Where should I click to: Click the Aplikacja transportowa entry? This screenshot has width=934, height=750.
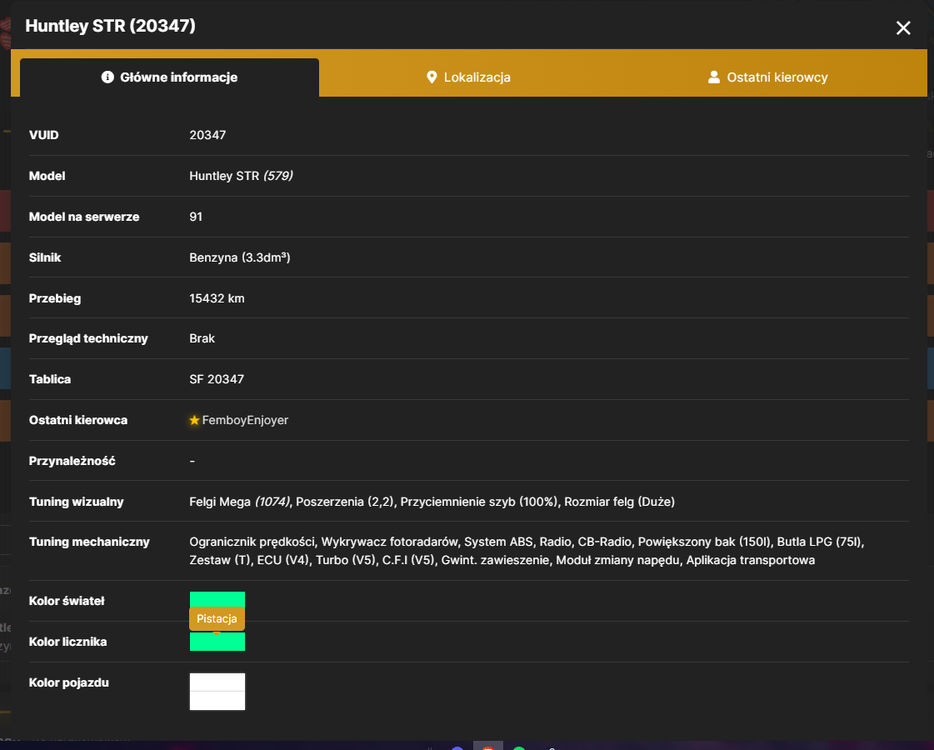[750, 560]
